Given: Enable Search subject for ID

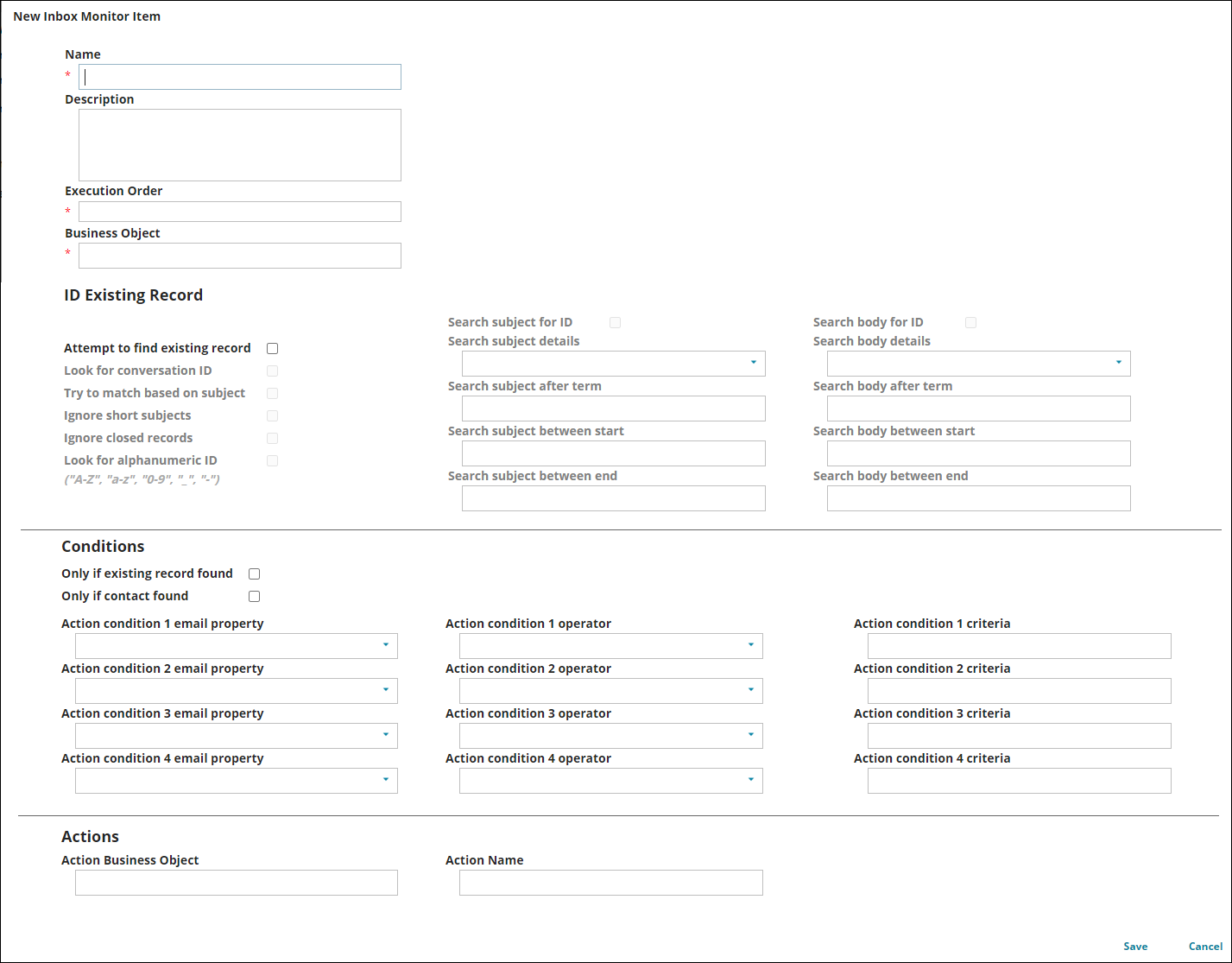Looking at the screenshot, I should click(x=615, y=322).
